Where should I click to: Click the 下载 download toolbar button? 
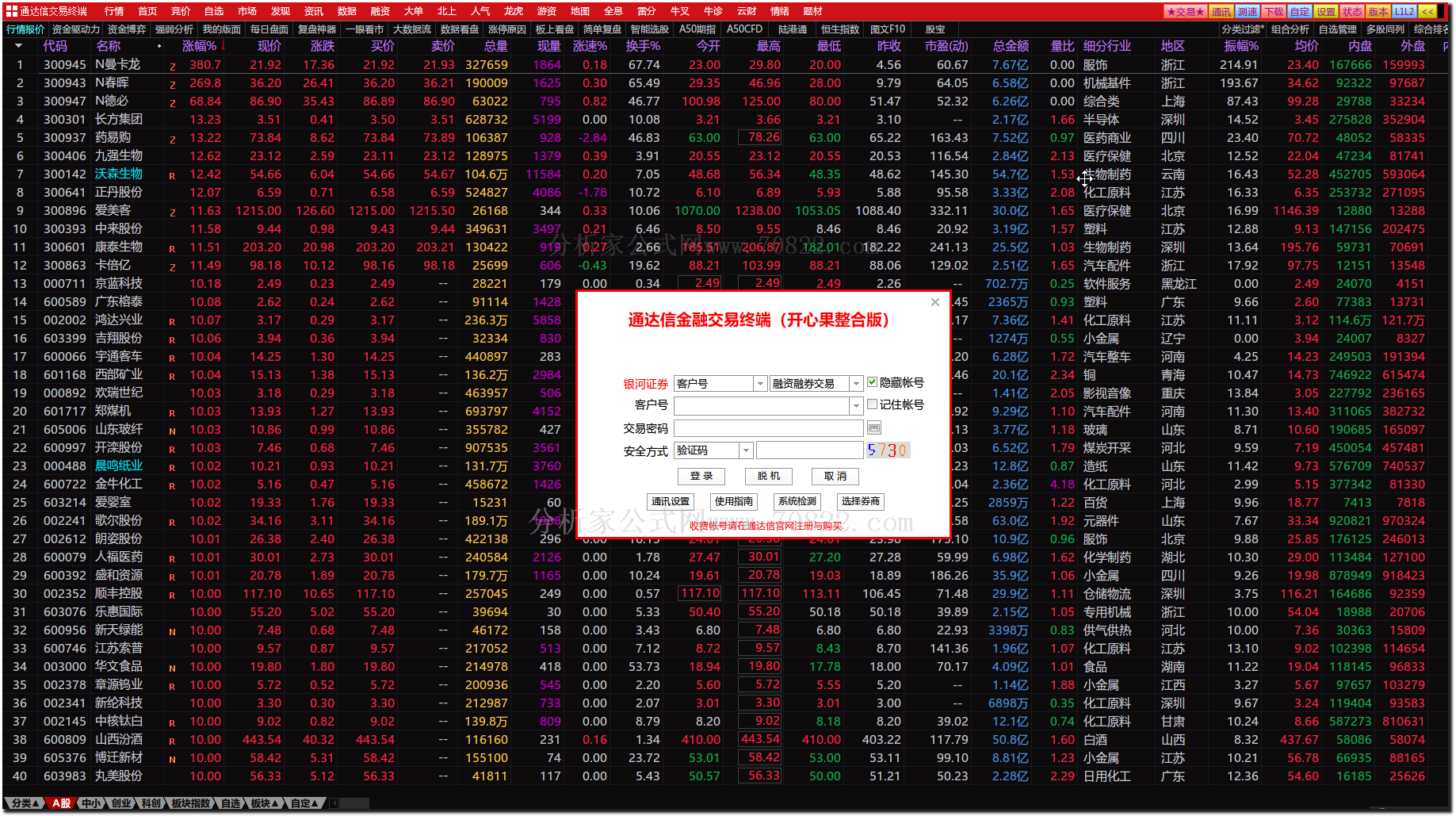point(1274,11)
